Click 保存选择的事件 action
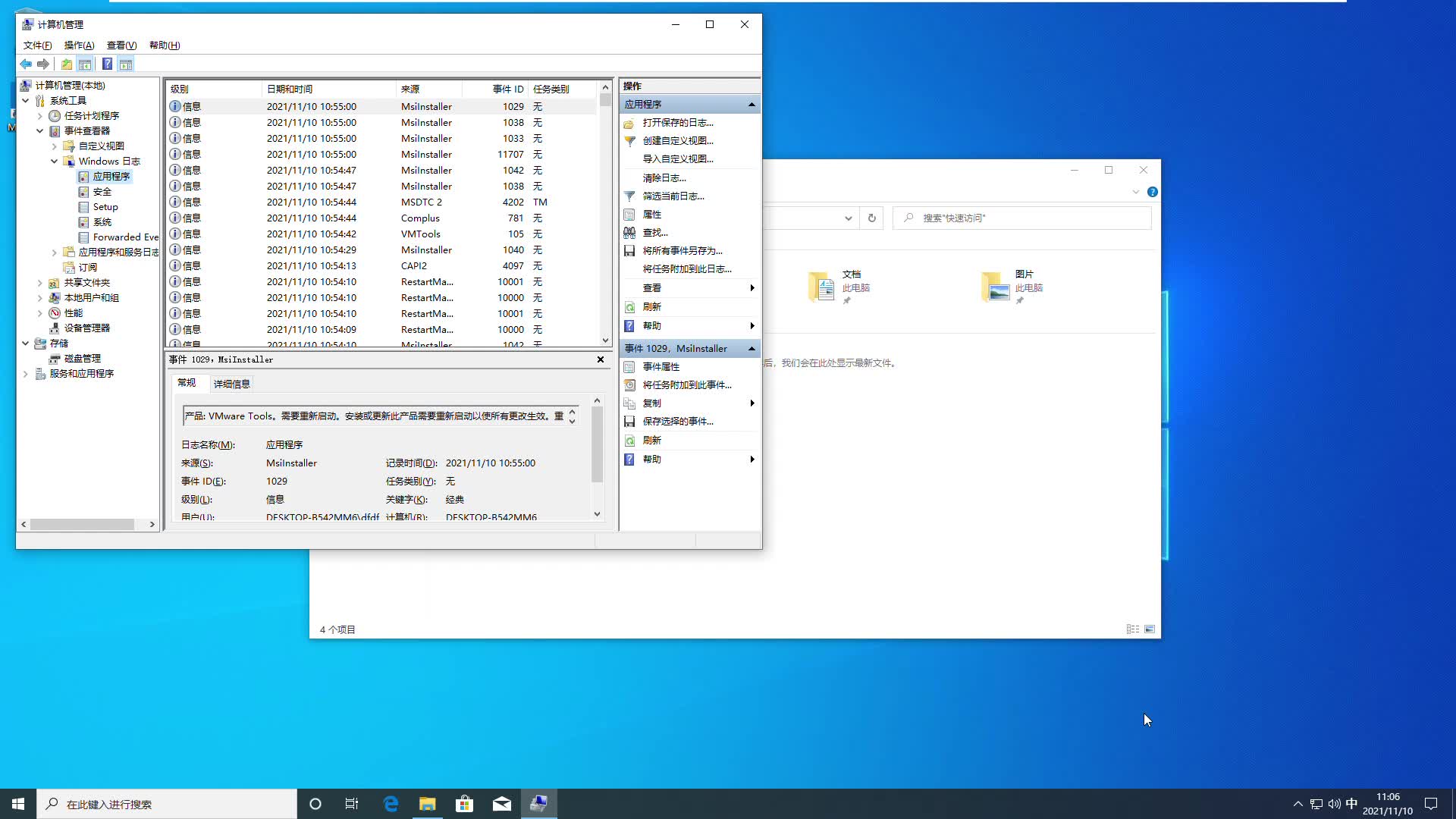 click(x=678, y=422)
